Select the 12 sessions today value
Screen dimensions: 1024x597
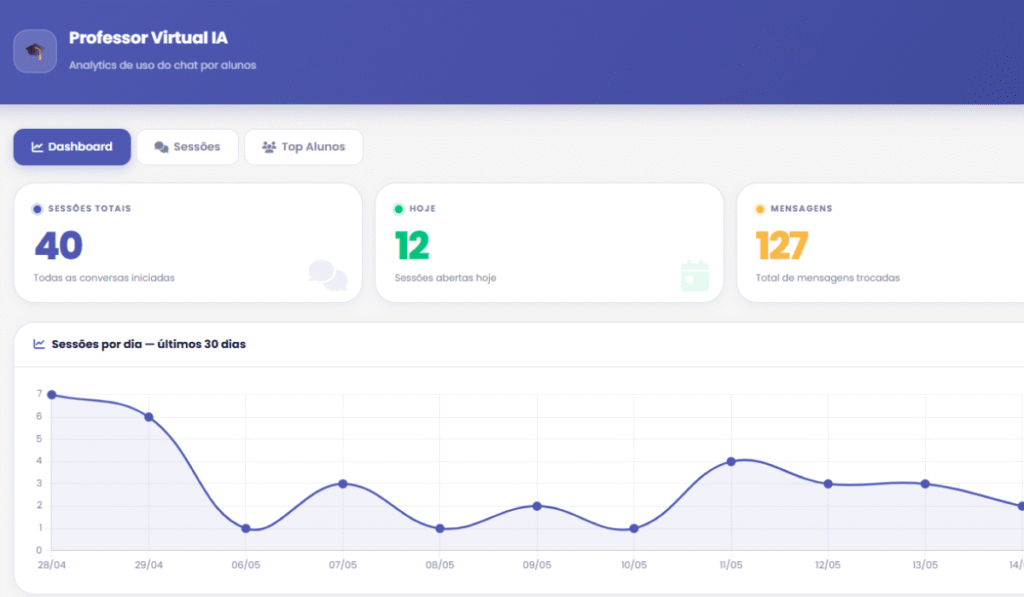coord(412,246)
